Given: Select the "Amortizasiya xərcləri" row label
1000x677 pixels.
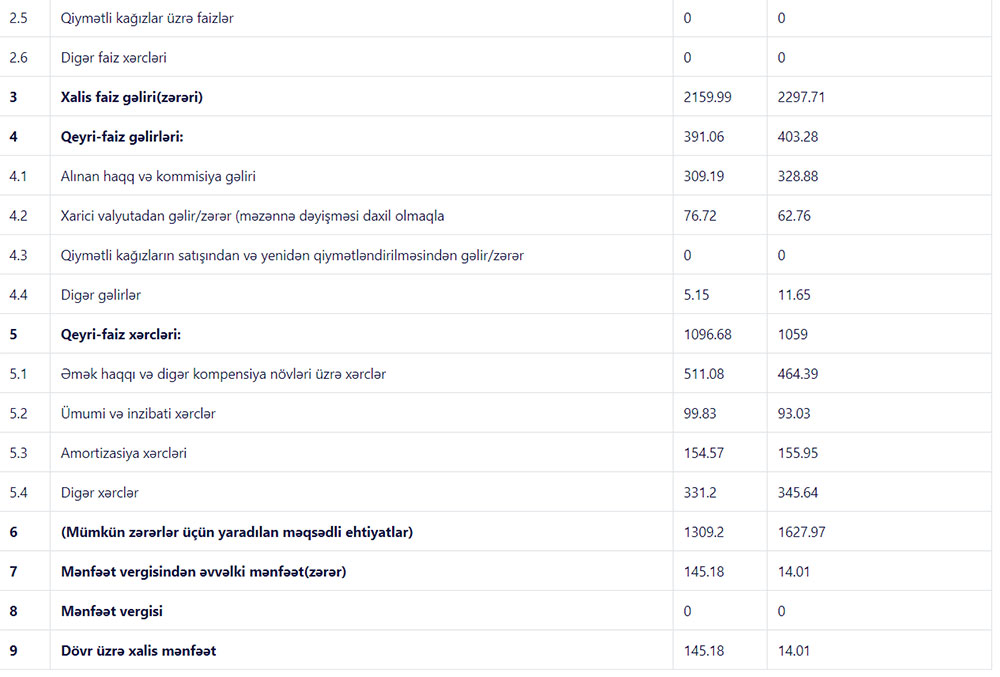Looking at the screenshot, I should coord(124,453).
